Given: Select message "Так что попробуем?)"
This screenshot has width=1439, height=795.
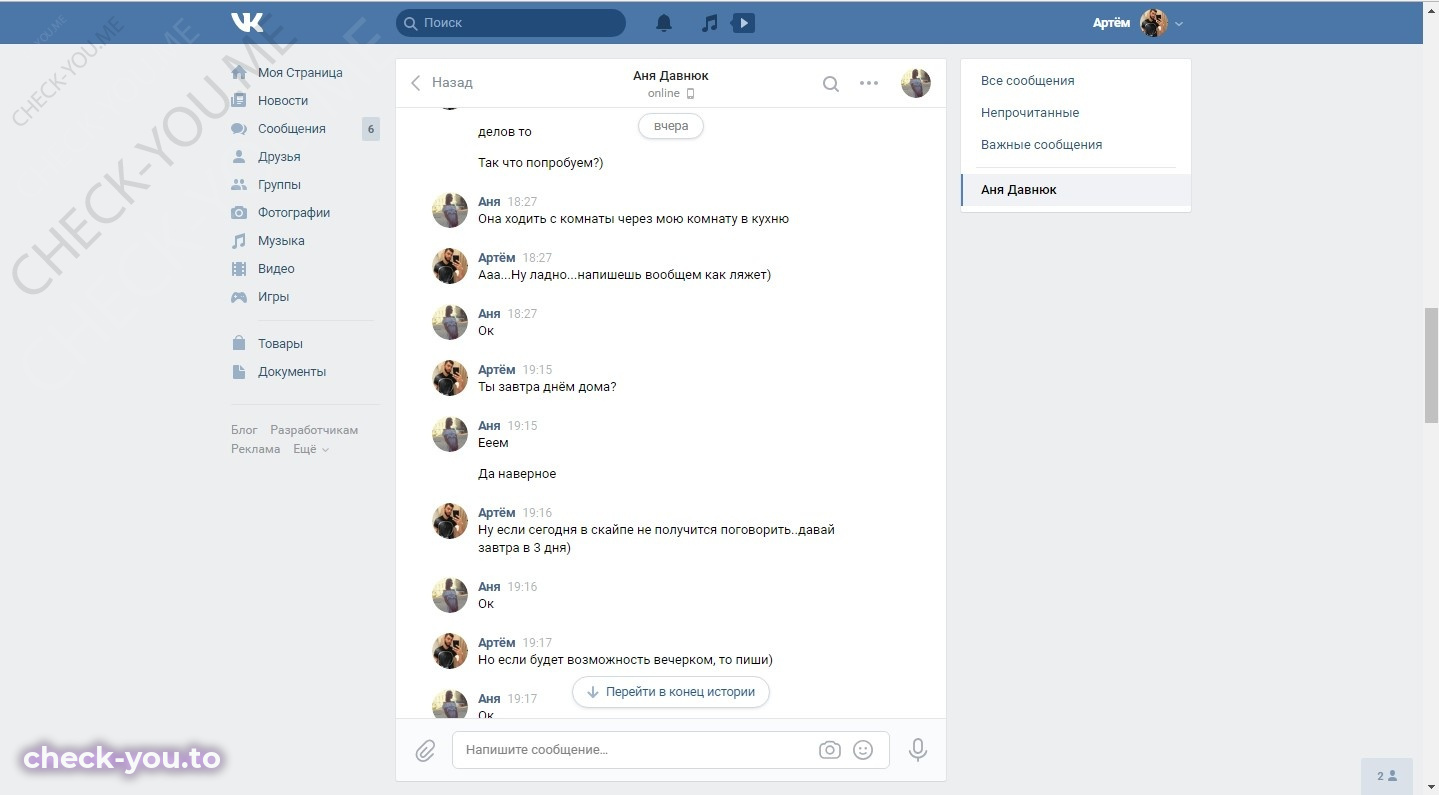Looking at the screenshot, I should click(x=541, y=163).
